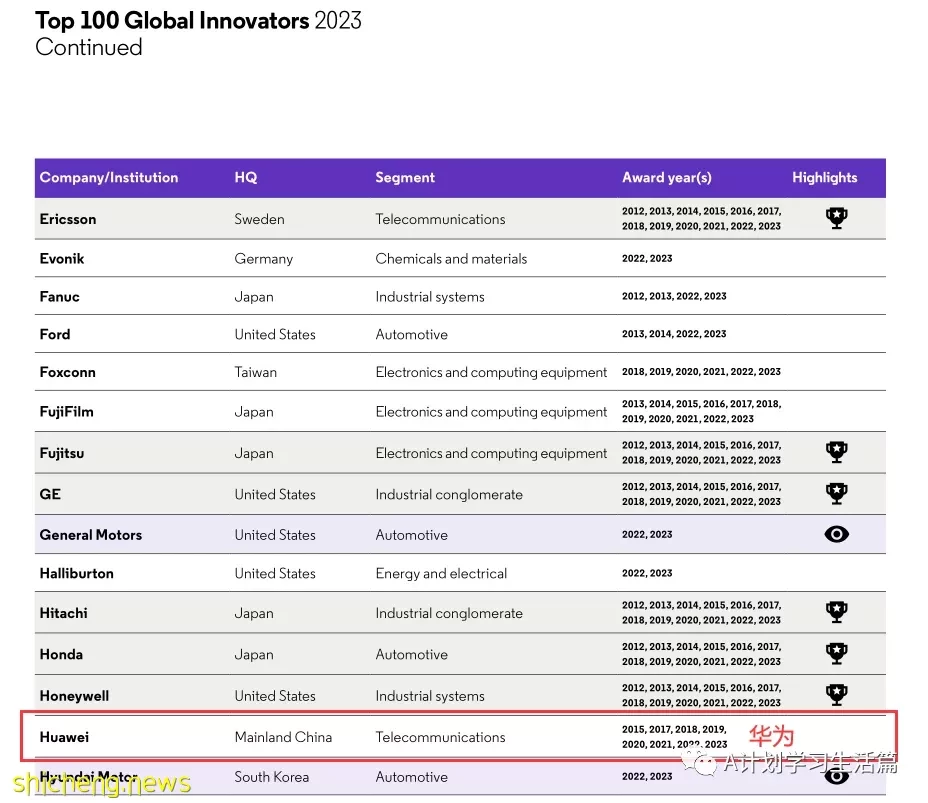
Task: Click 'Automotive' in the General Motors row
Action: (411, 535)
